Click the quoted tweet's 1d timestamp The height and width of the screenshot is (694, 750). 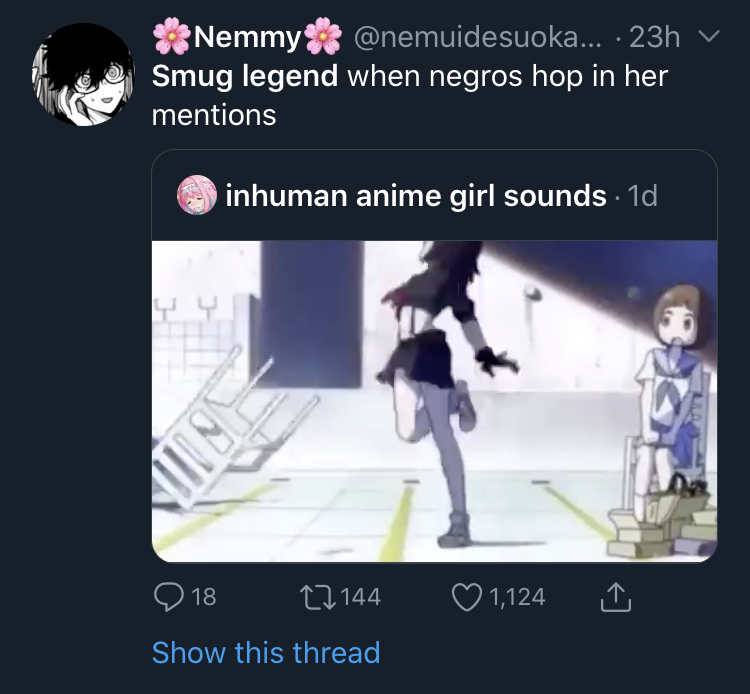click(642, 196)
